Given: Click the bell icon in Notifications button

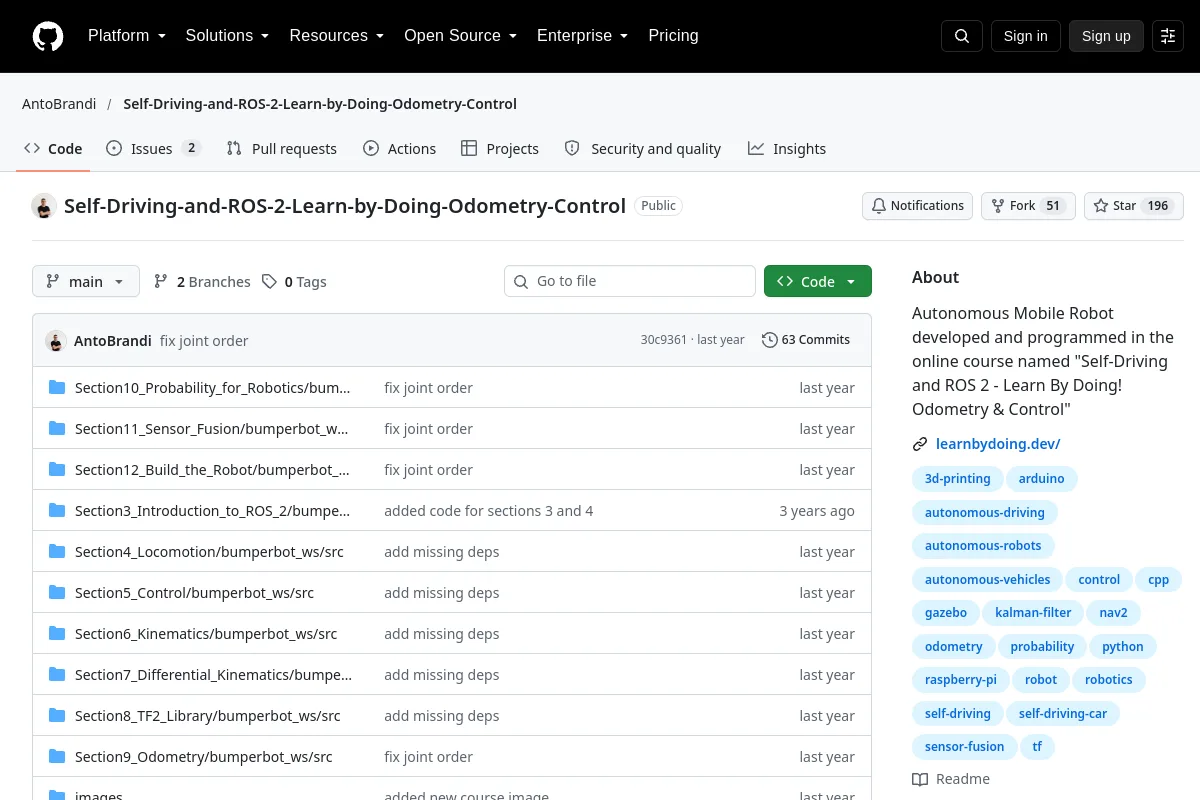Looking at the screenshot, I should 879,206.
